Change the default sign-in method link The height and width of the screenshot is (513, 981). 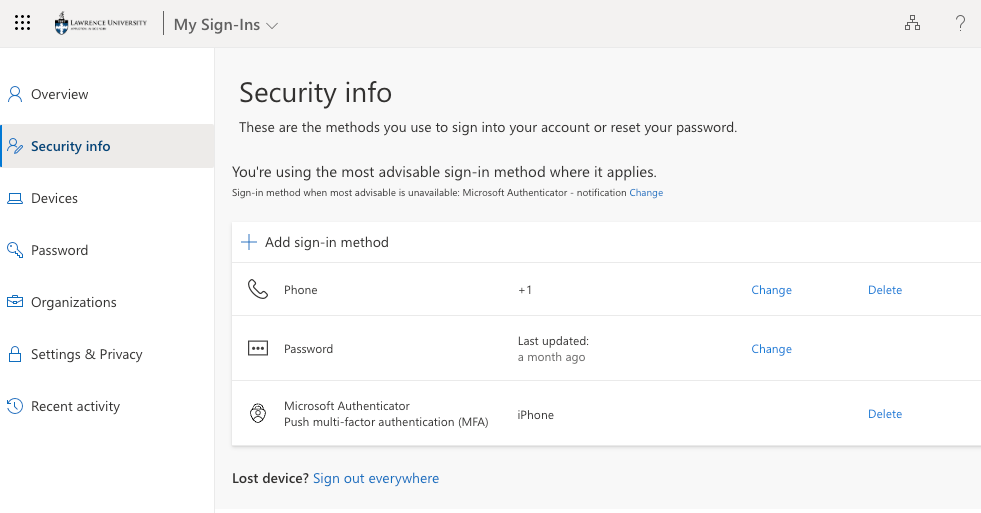pyautogui.click(x=646, y=193)
